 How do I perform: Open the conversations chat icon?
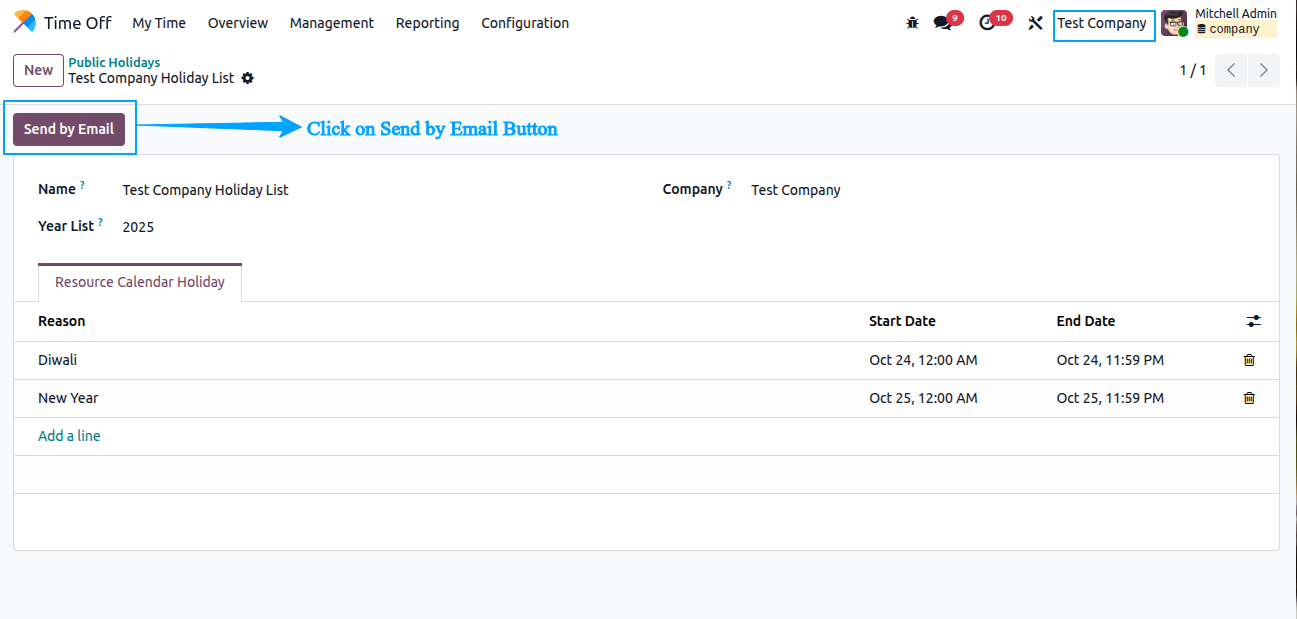pyautogui.click(x=942, y=23)
